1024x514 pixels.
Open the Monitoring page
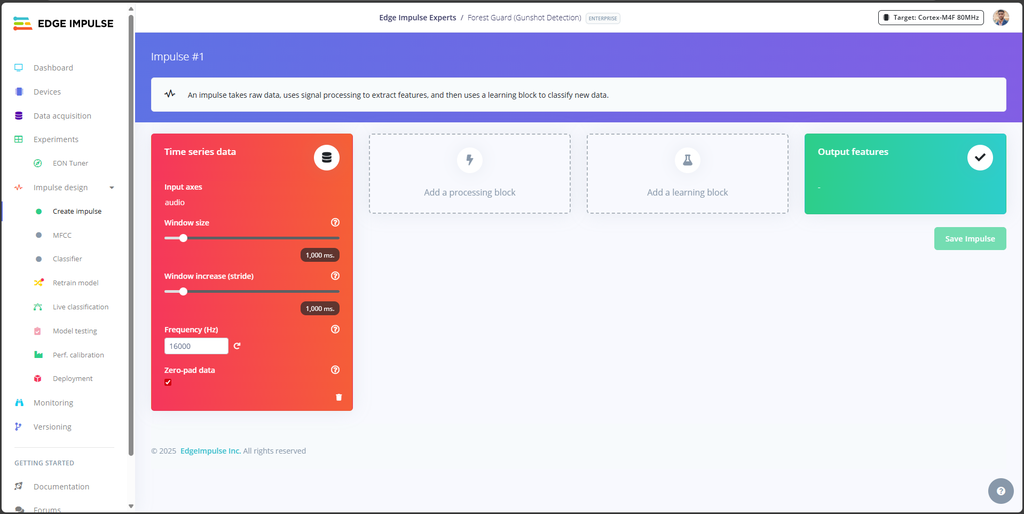click(53, 403)
